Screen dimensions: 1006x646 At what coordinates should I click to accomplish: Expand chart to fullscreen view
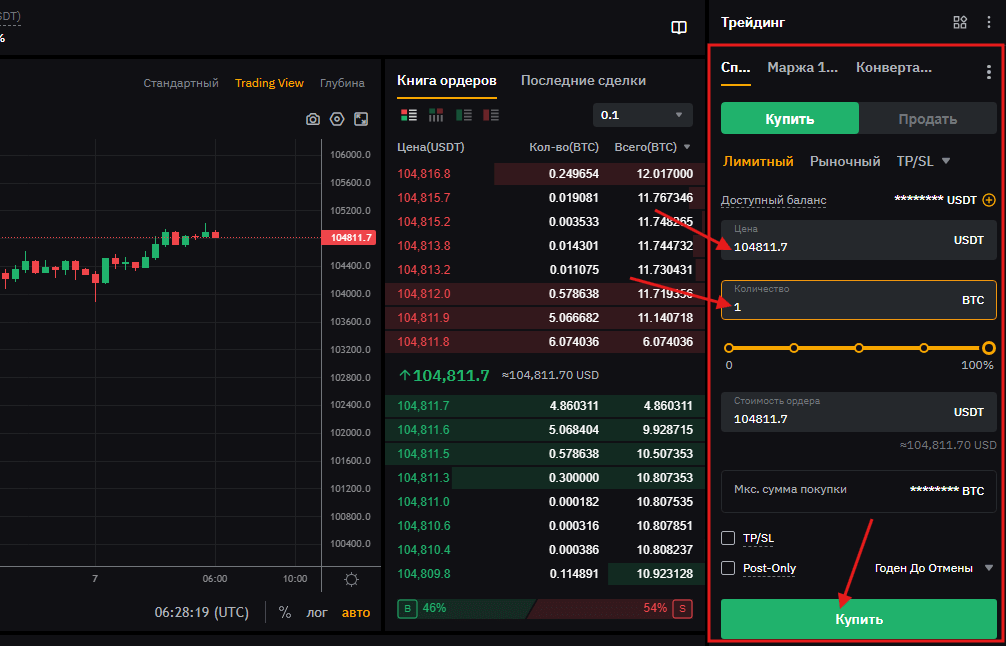coord(361,119)
